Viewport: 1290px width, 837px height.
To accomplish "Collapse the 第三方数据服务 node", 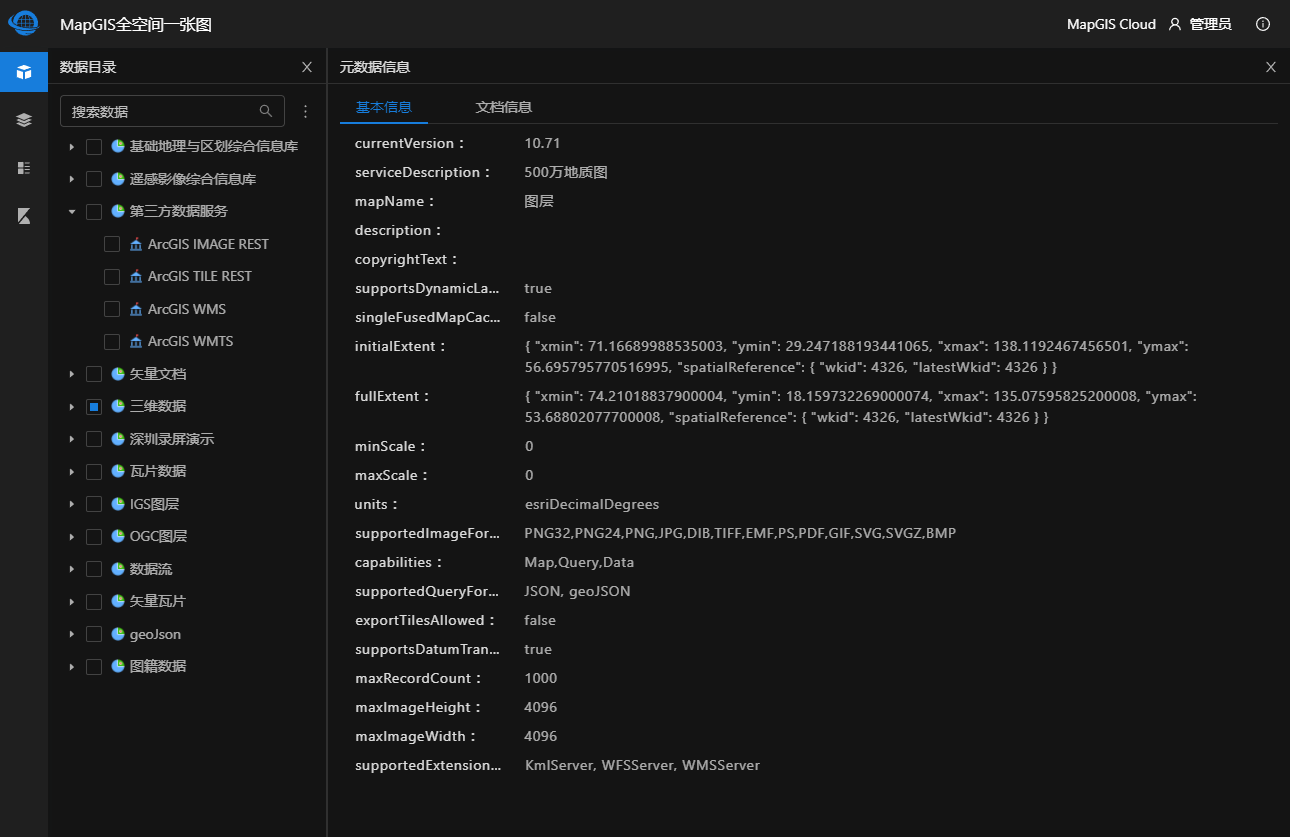I will pos(71,212).
